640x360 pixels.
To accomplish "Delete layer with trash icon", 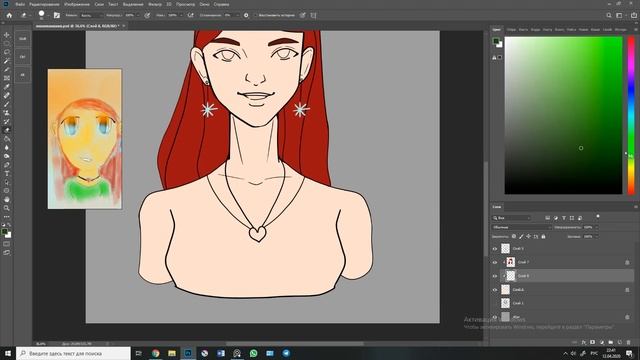I will pyautogui.click(x=629, y=342).
